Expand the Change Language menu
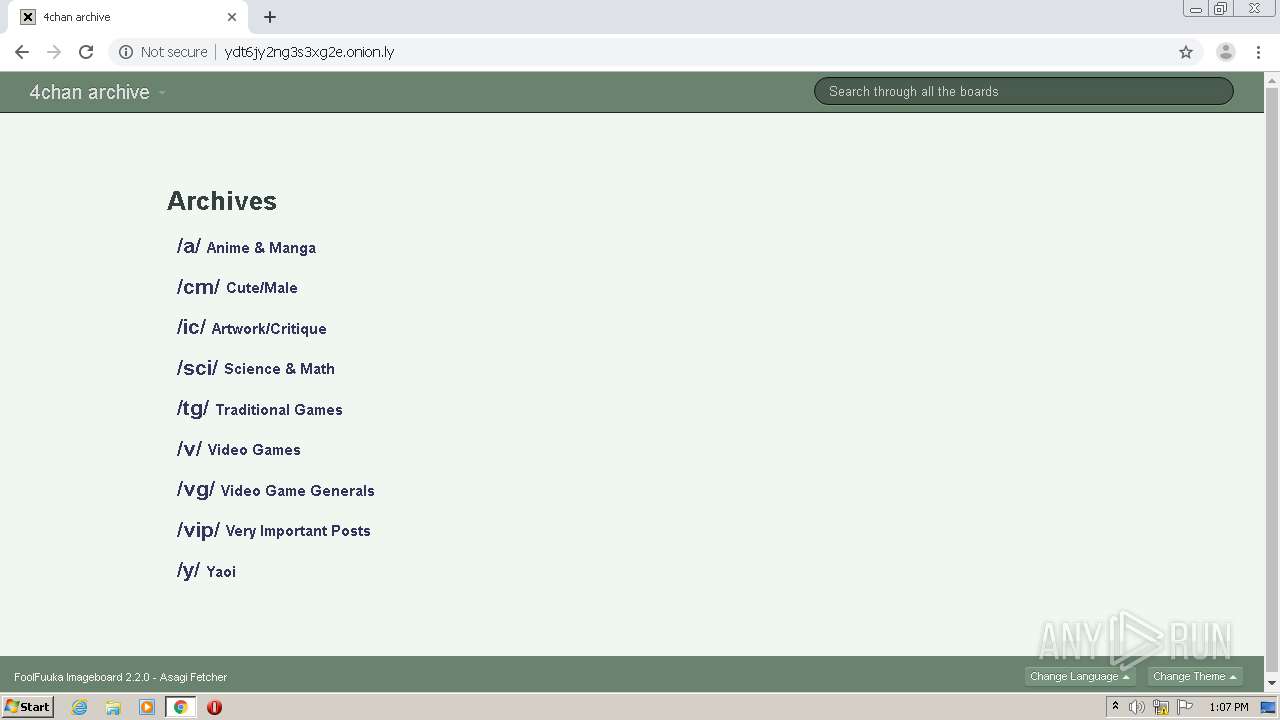 1080,676
